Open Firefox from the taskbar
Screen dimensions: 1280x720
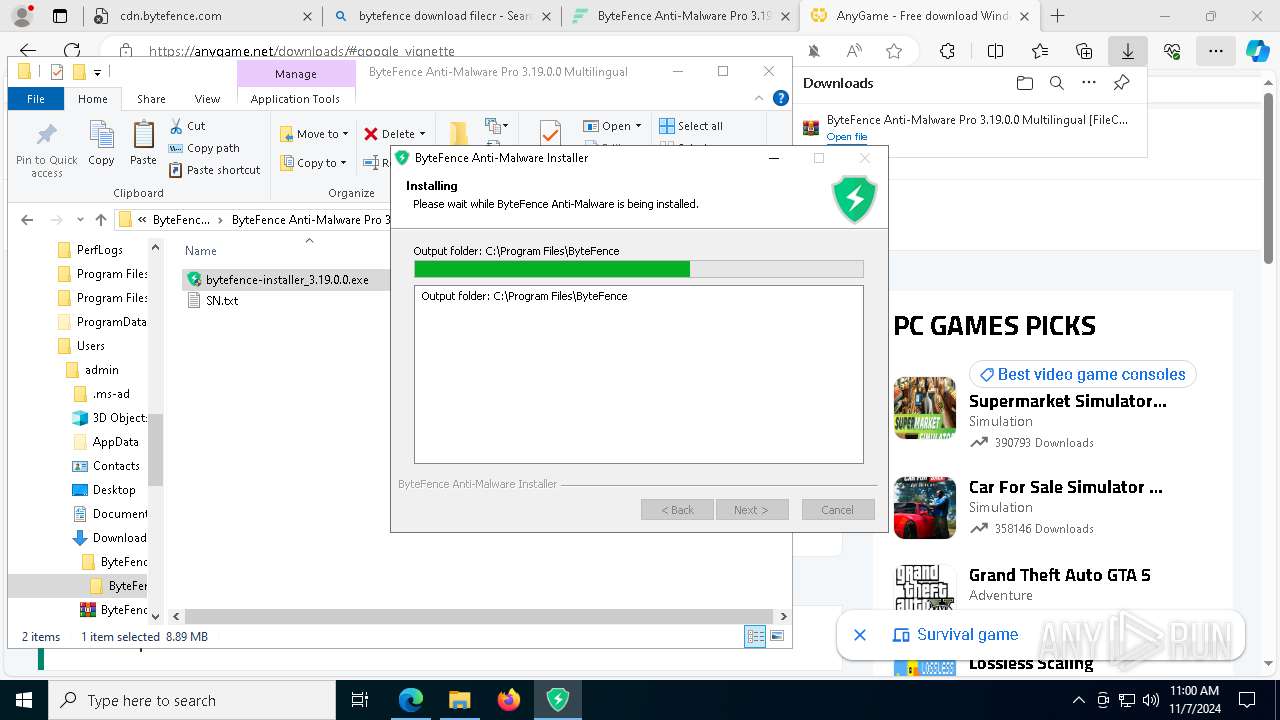[x=508, y=700]
